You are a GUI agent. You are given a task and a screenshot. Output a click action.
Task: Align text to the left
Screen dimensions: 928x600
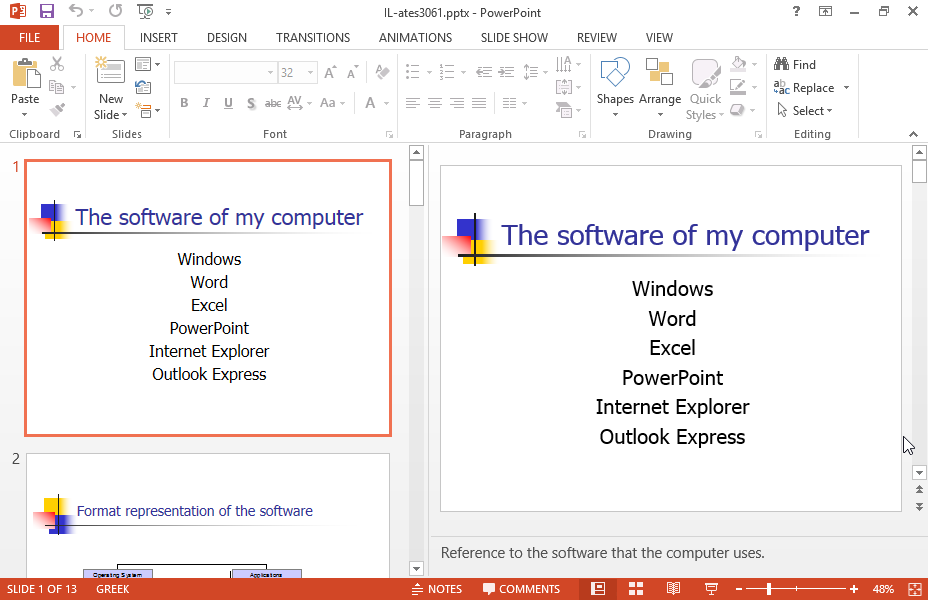[413, 103]
